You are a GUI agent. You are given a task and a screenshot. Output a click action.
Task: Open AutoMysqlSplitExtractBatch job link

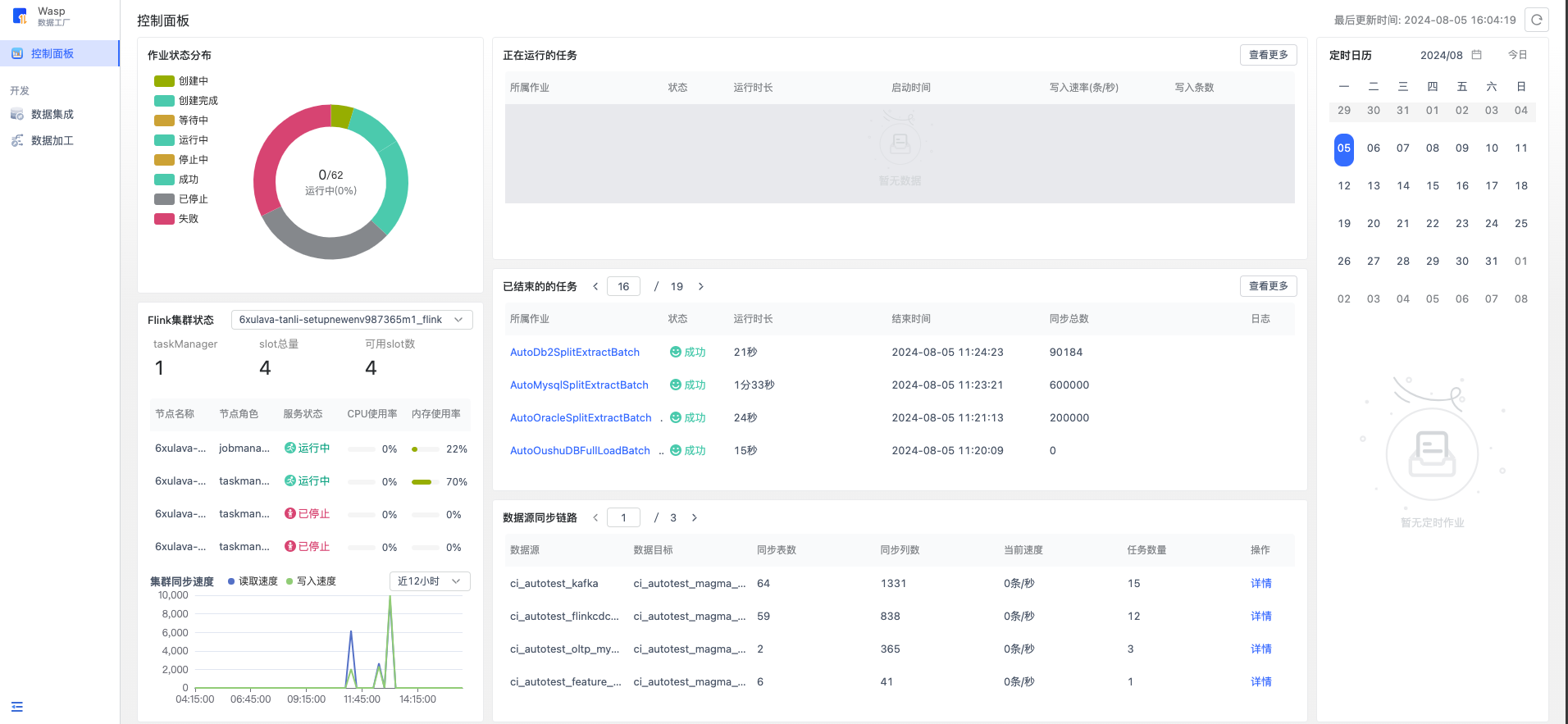(579, 385)
